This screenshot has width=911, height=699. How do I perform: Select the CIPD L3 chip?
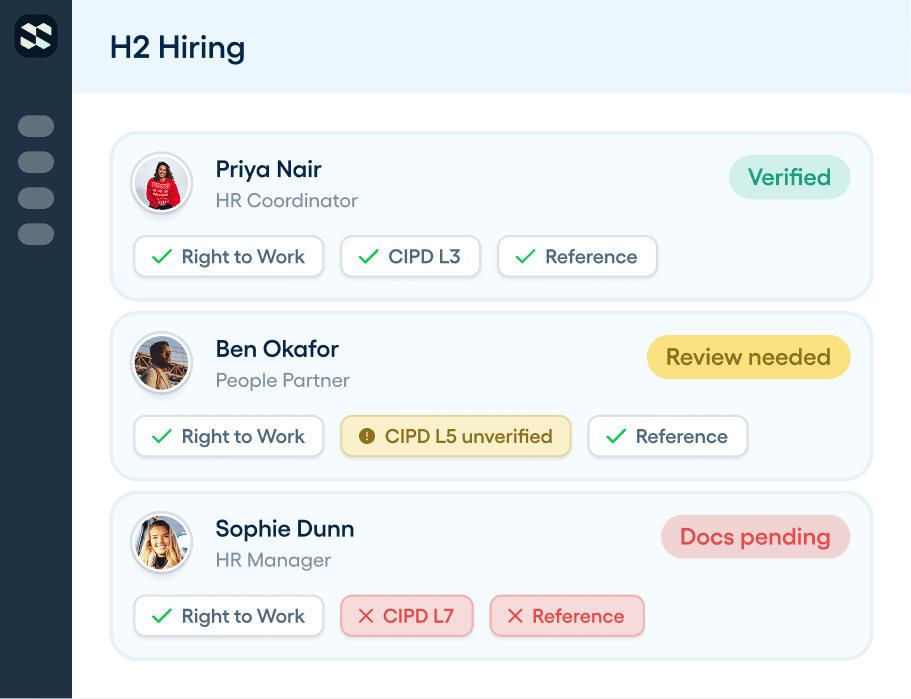coord(410,256)
